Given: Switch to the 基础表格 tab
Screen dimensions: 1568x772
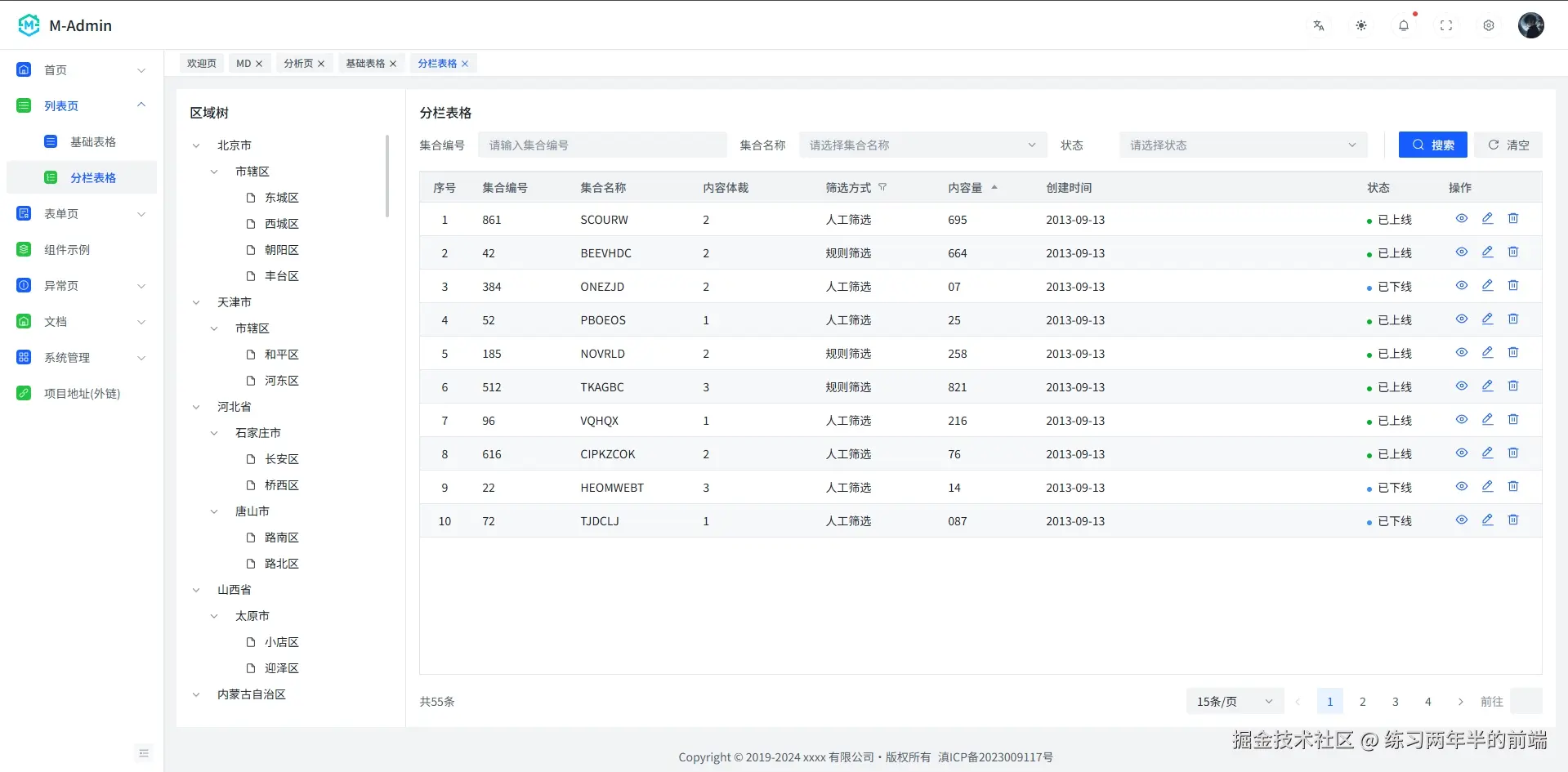Looking at the screenshot, I should pos(365,63).
